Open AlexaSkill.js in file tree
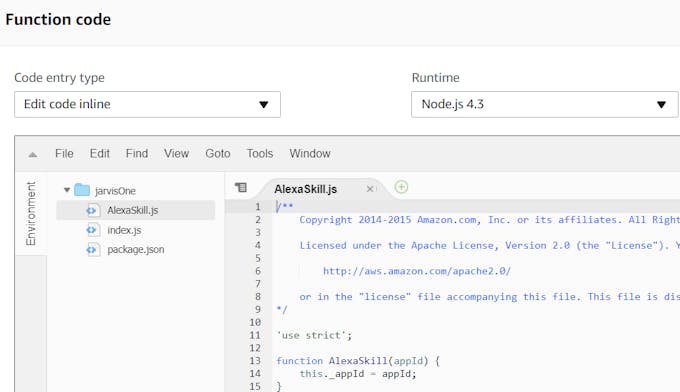The width and height of the screenshot is (680, 392). click(x=133, y=210)
